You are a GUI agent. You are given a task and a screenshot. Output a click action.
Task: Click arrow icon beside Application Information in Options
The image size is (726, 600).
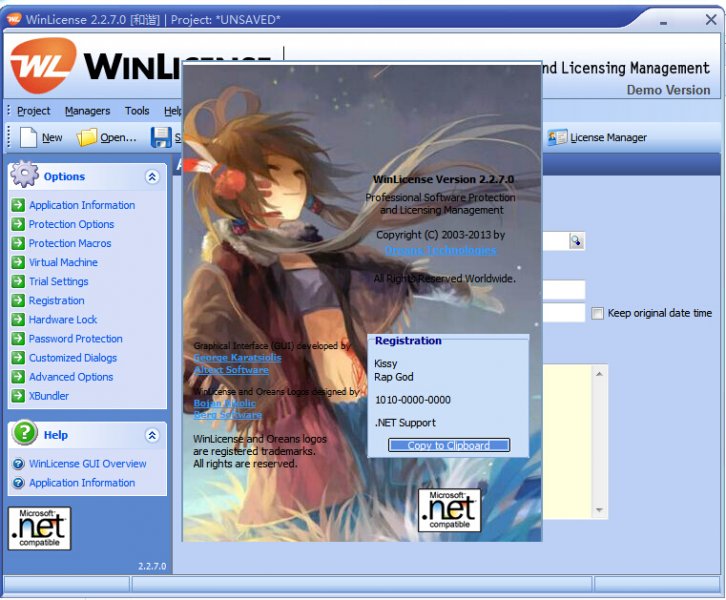tap(18, 205)
